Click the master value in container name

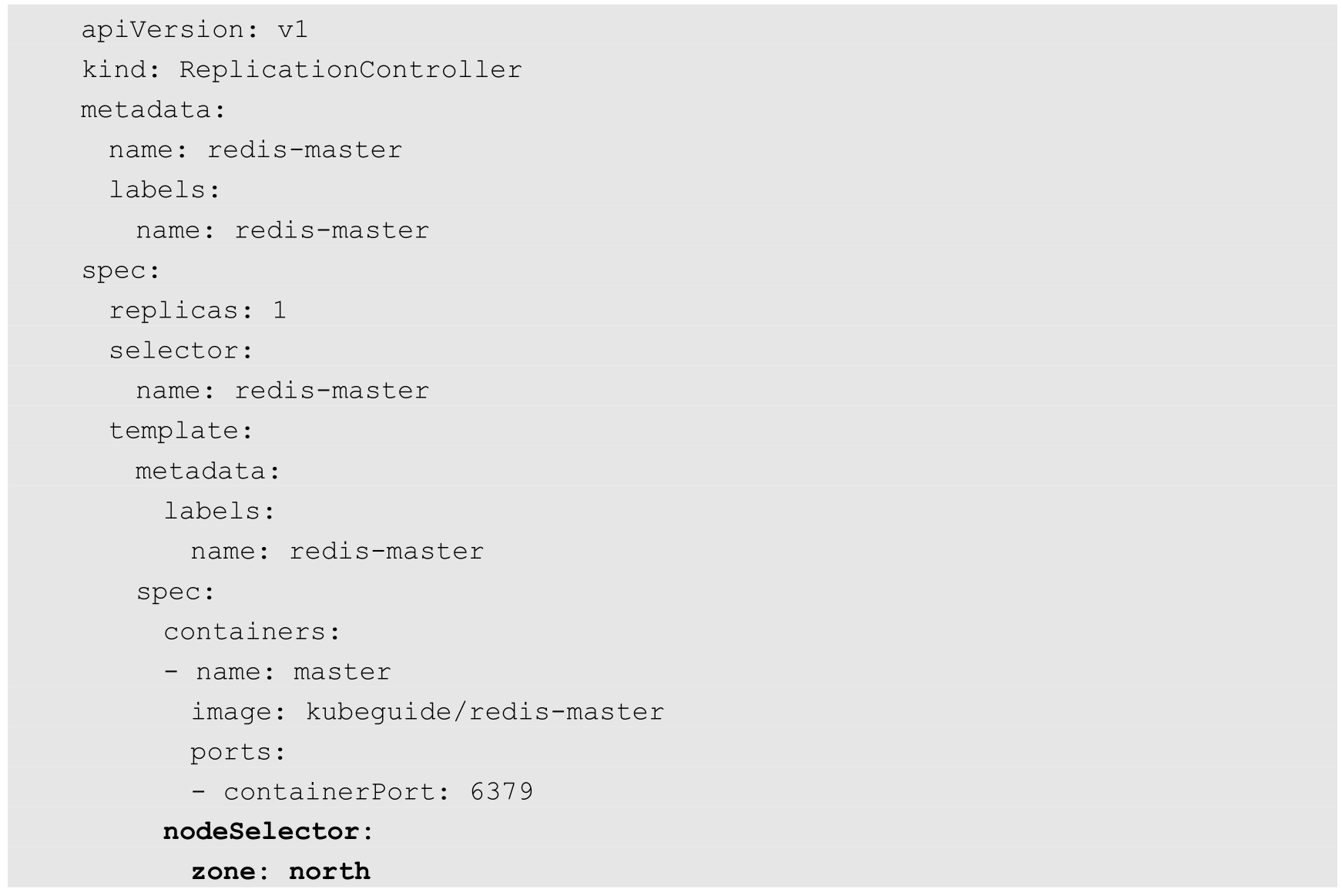[x=342, y=672]
